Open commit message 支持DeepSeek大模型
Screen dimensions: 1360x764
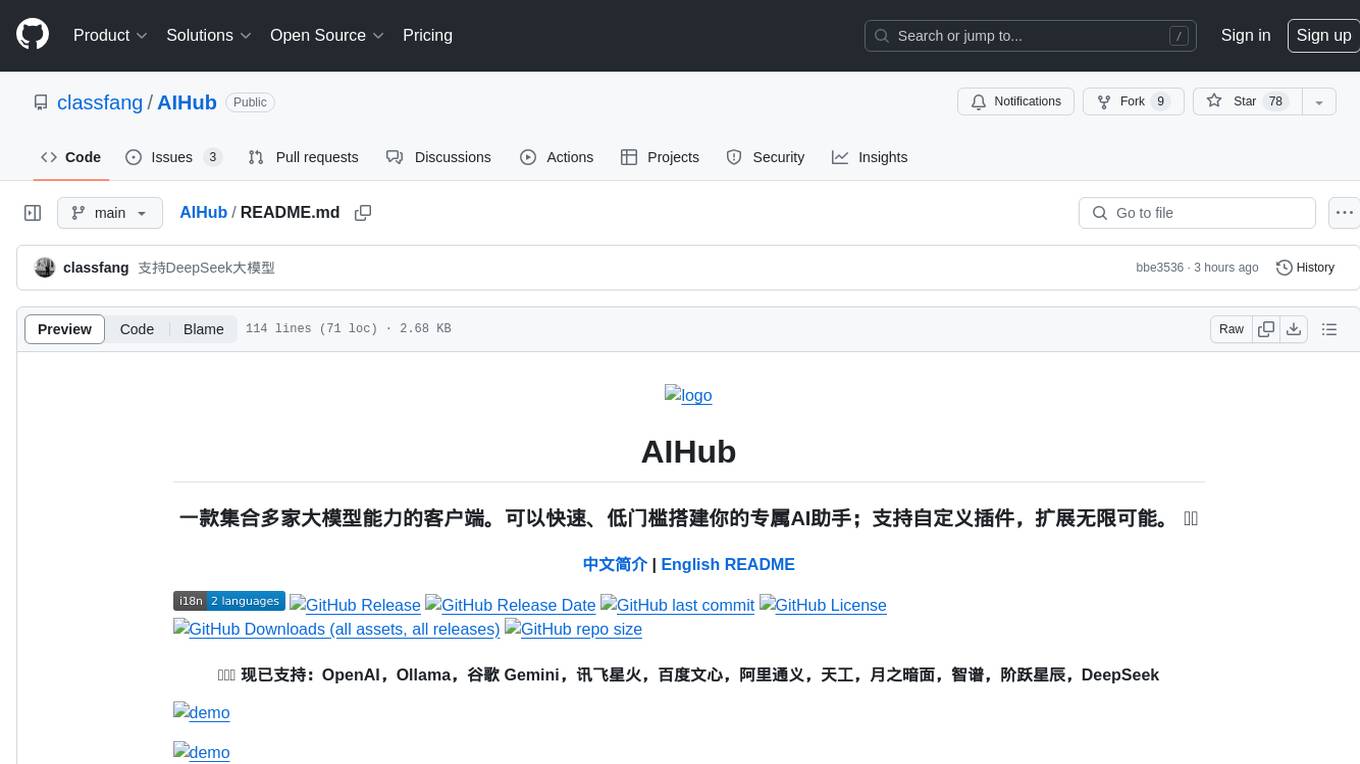coord(206,267)
